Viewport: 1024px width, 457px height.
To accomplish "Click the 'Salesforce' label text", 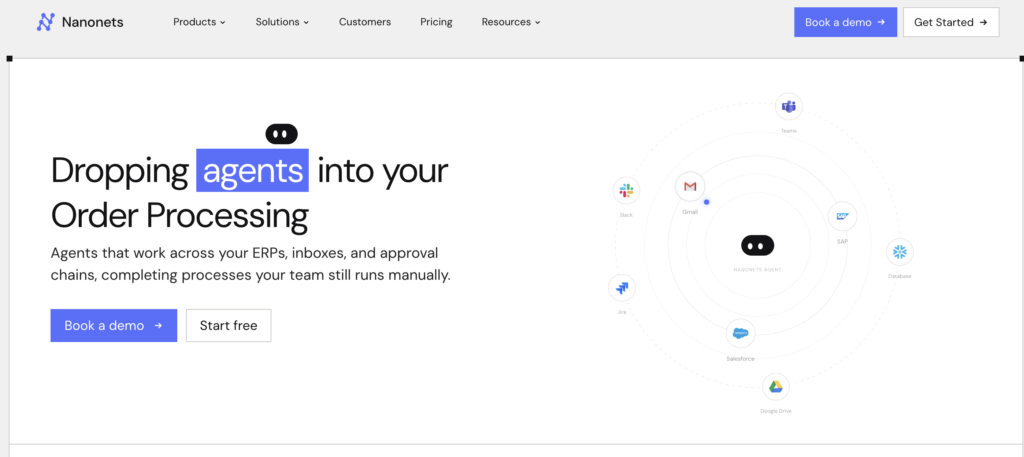I will point(741,359).
